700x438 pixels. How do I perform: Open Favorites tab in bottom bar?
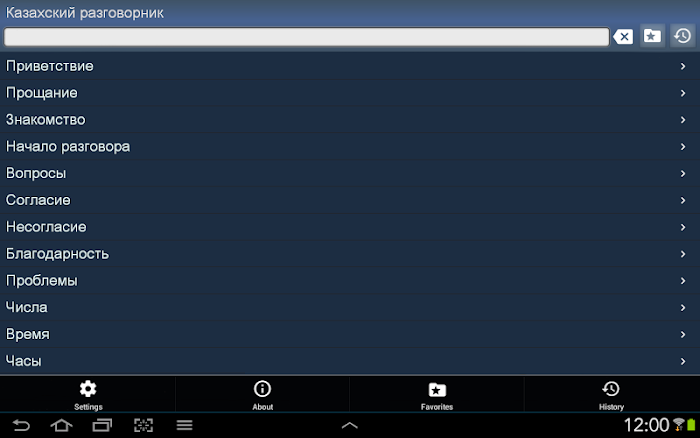[437, 395]
